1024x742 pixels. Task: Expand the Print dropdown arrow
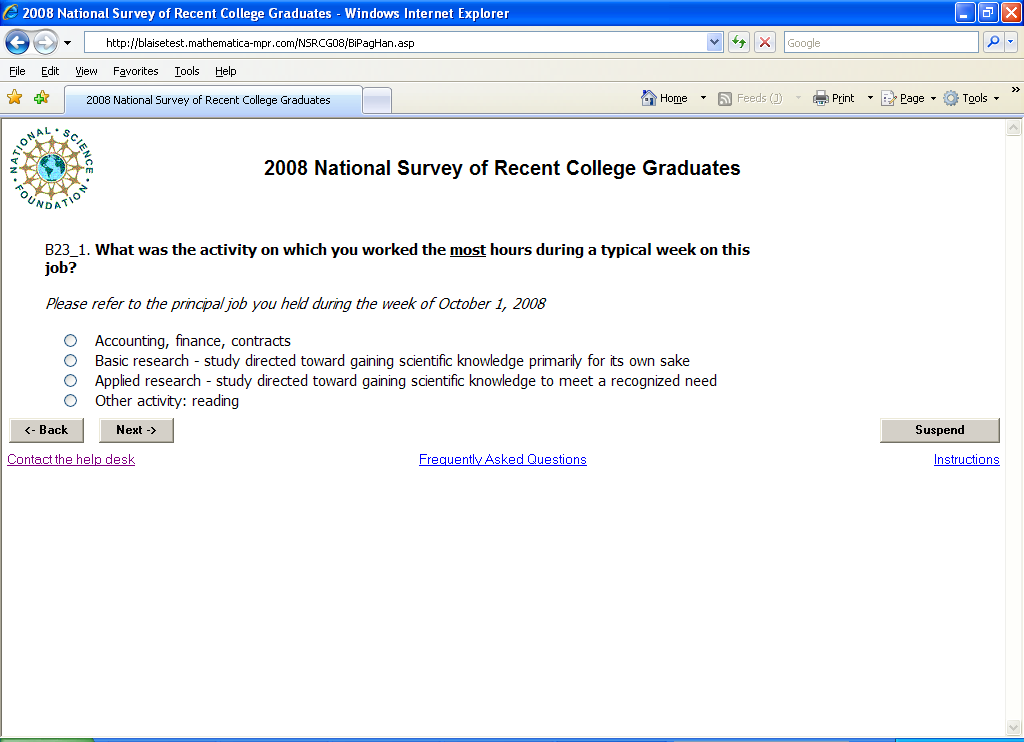point(870,98)
